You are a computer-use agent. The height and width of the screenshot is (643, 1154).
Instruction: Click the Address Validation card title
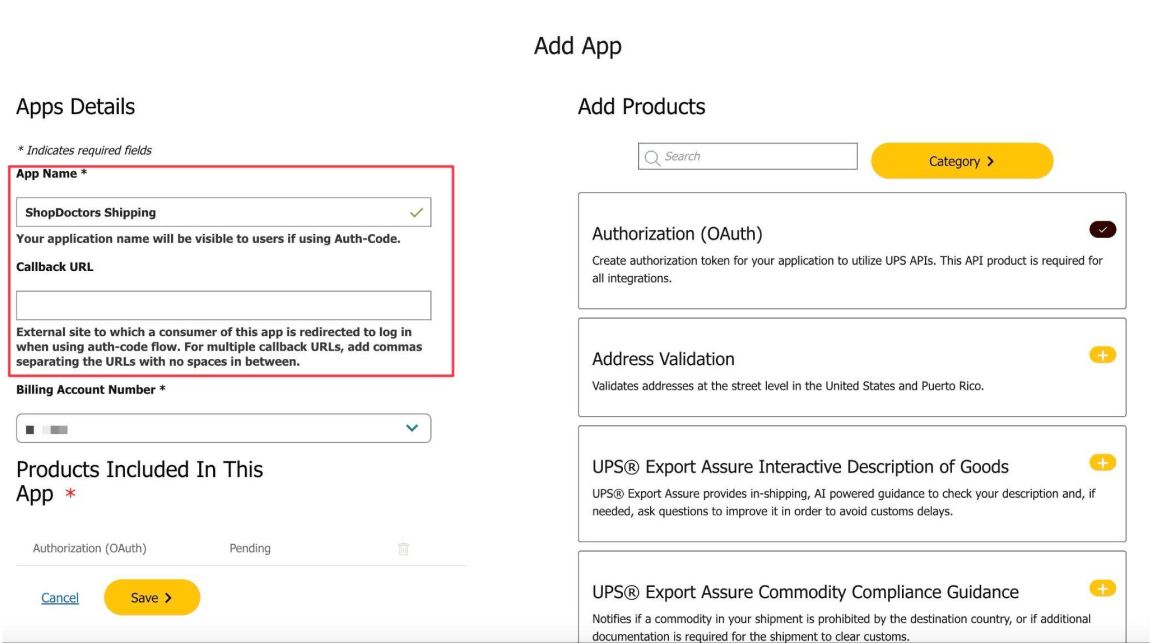pyautogui.click(x=663, y=359)
